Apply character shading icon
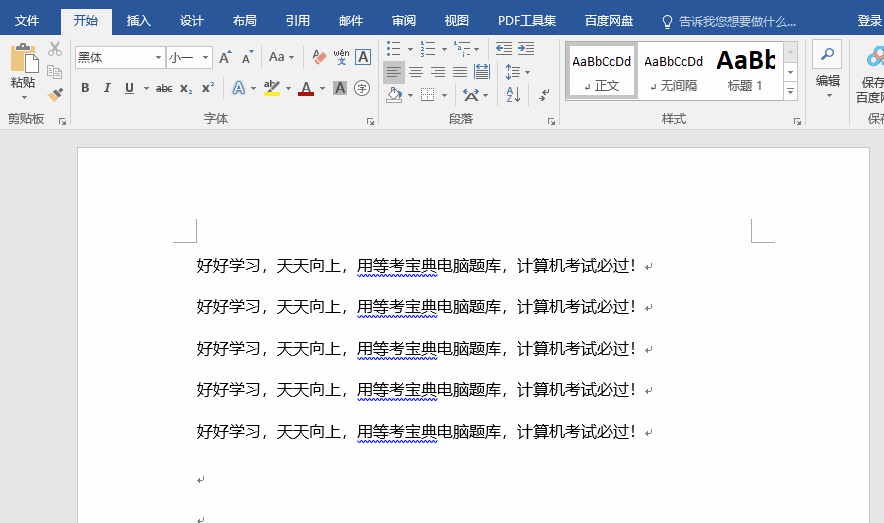The height and width of the screenshot is (523, 884). point(340,88)
